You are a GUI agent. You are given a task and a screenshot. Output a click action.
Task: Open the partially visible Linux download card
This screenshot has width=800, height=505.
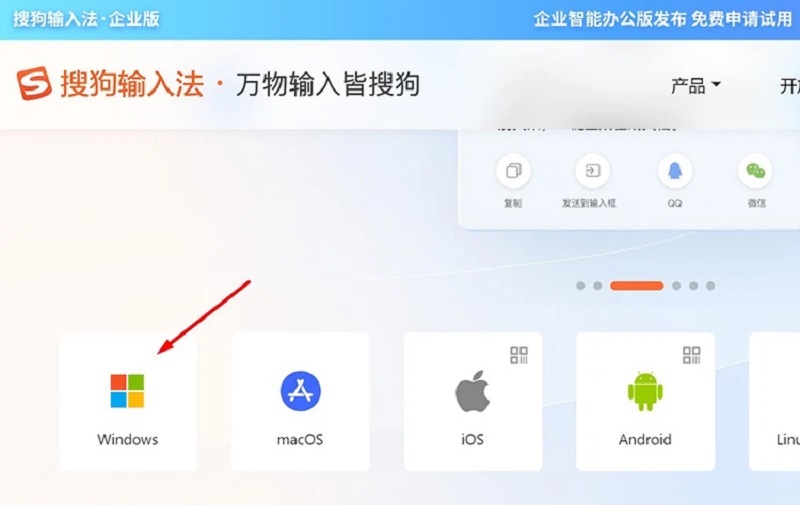(x=774, y=401)
